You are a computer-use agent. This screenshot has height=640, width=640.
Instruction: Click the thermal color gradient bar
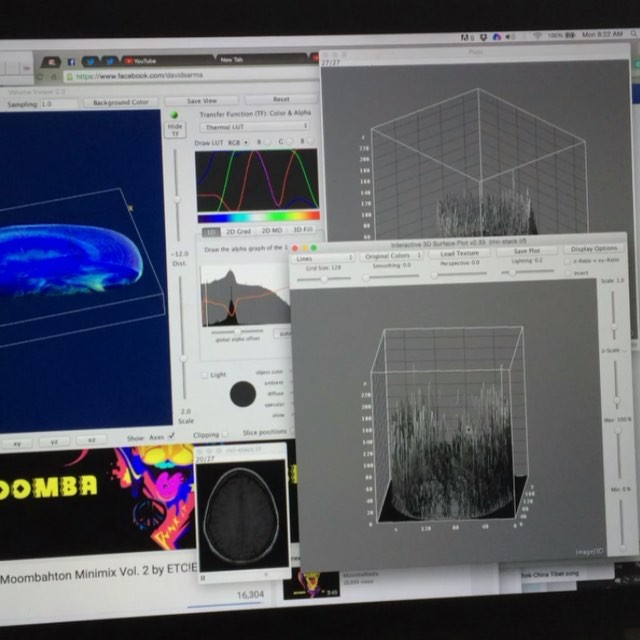point(258,216)
